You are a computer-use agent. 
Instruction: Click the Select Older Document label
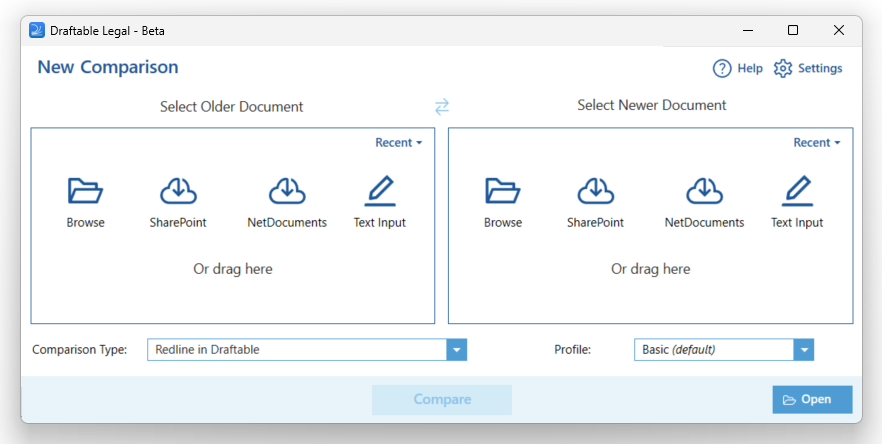coord(231,106)
